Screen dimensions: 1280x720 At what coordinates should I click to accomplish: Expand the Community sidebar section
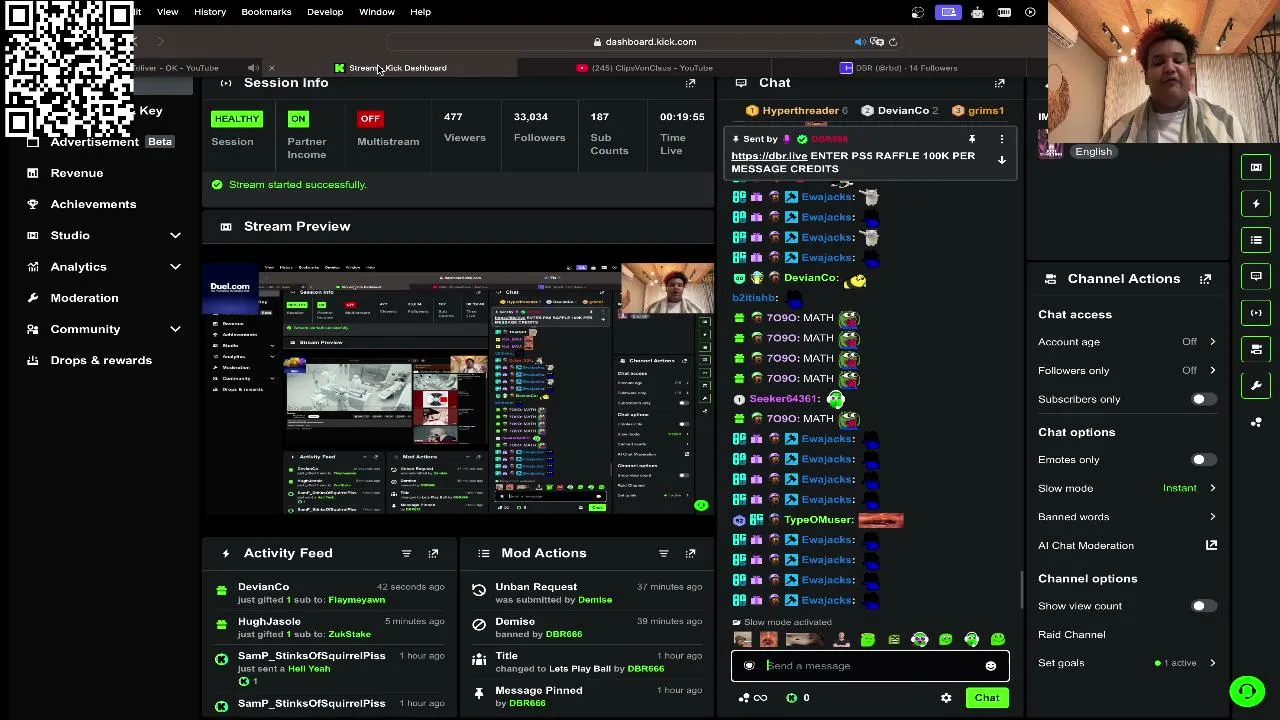tap(175, 329)
